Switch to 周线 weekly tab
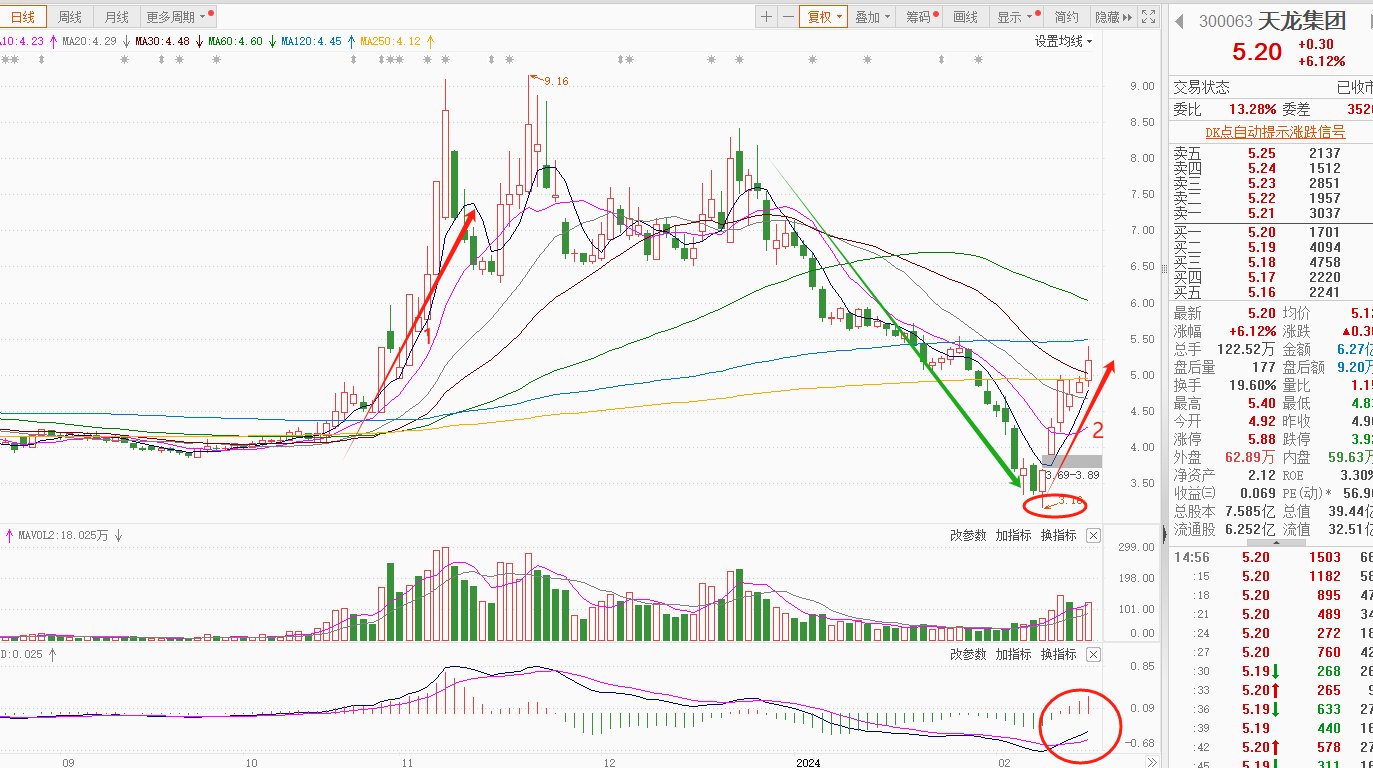This screenshot has height=768, width=1373. (x=70, y=17)
